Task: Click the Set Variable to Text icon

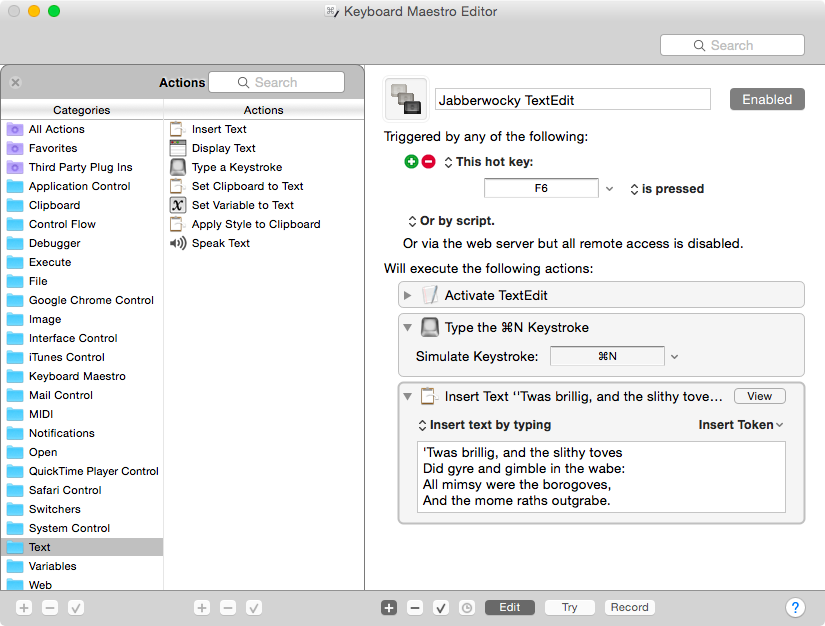Action: [x=177, y=205]
